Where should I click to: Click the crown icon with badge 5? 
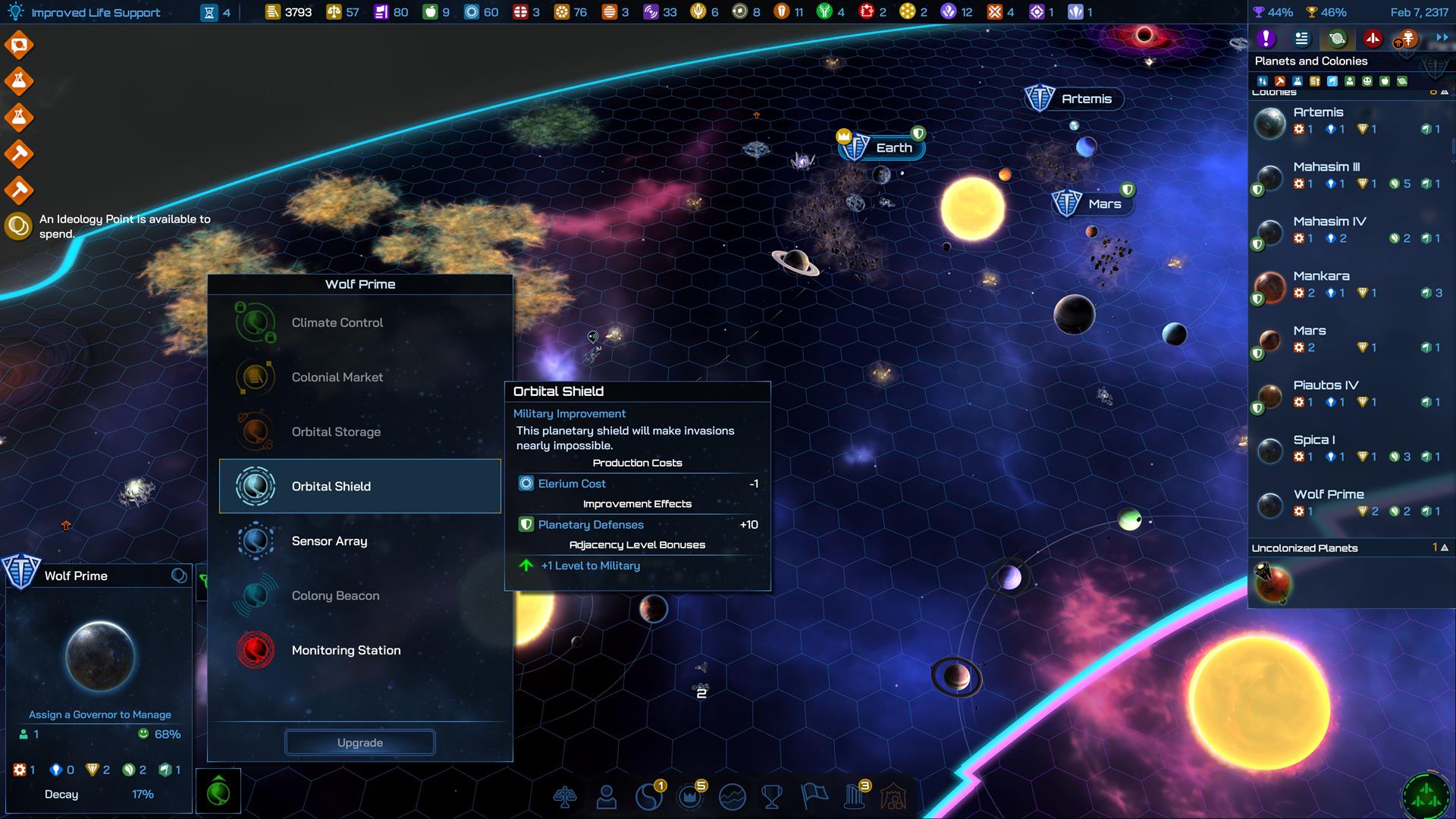(689, 796)
